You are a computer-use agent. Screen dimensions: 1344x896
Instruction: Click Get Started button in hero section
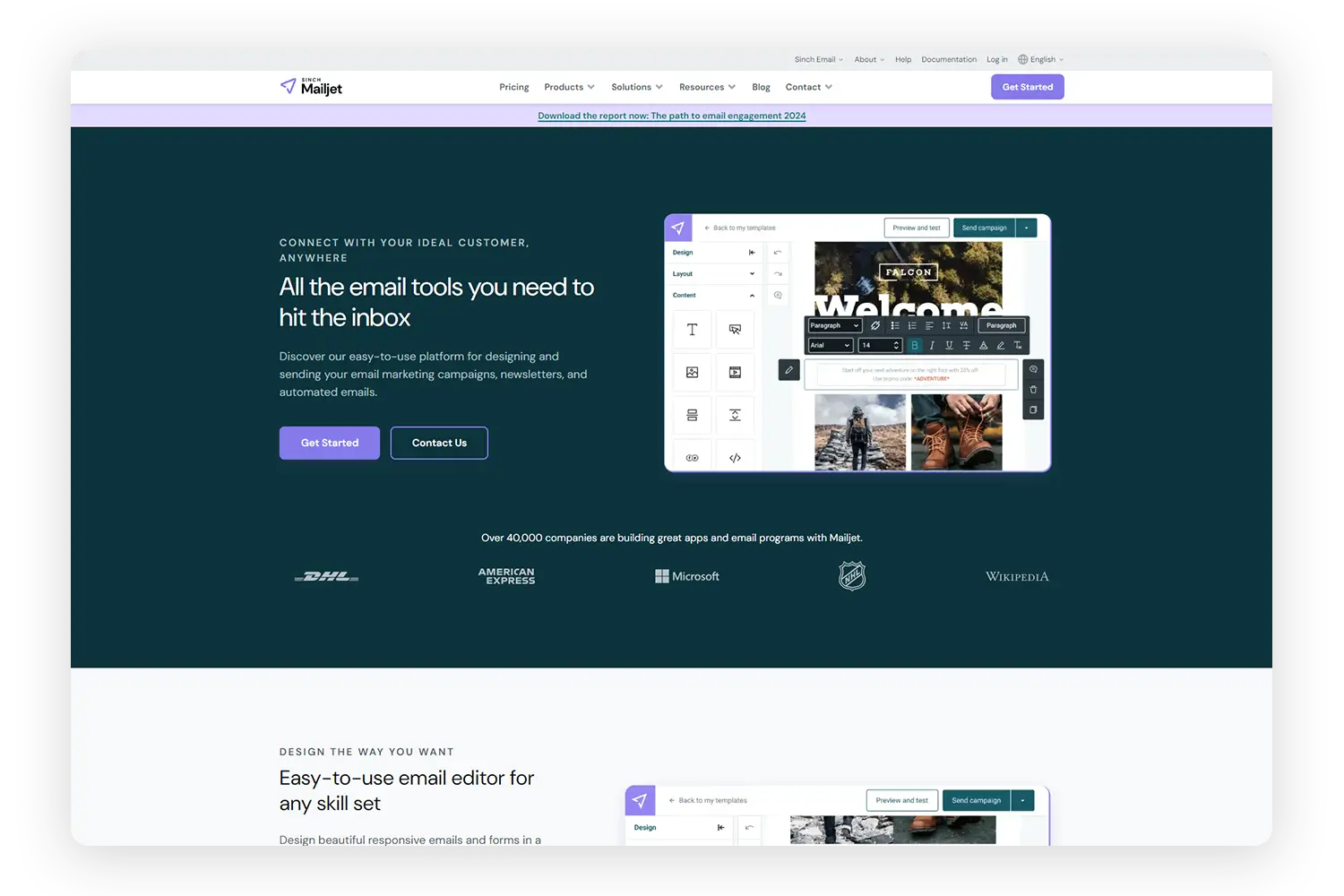pyautogui.click(x=330, y=443)
